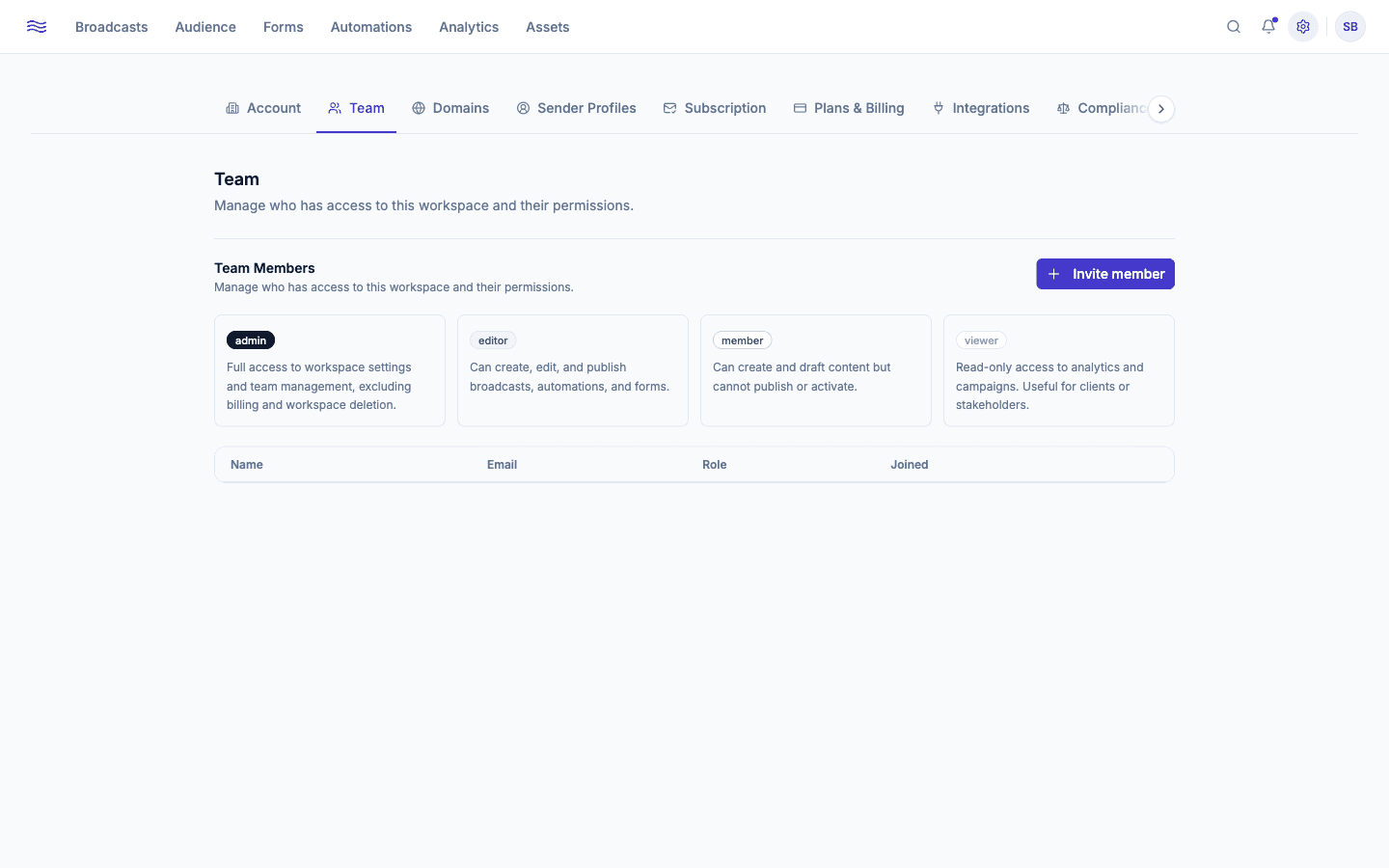The height and width of the screenshot is (868, 1389).
Task: Open Assets in top navigation
Action: 548,27
